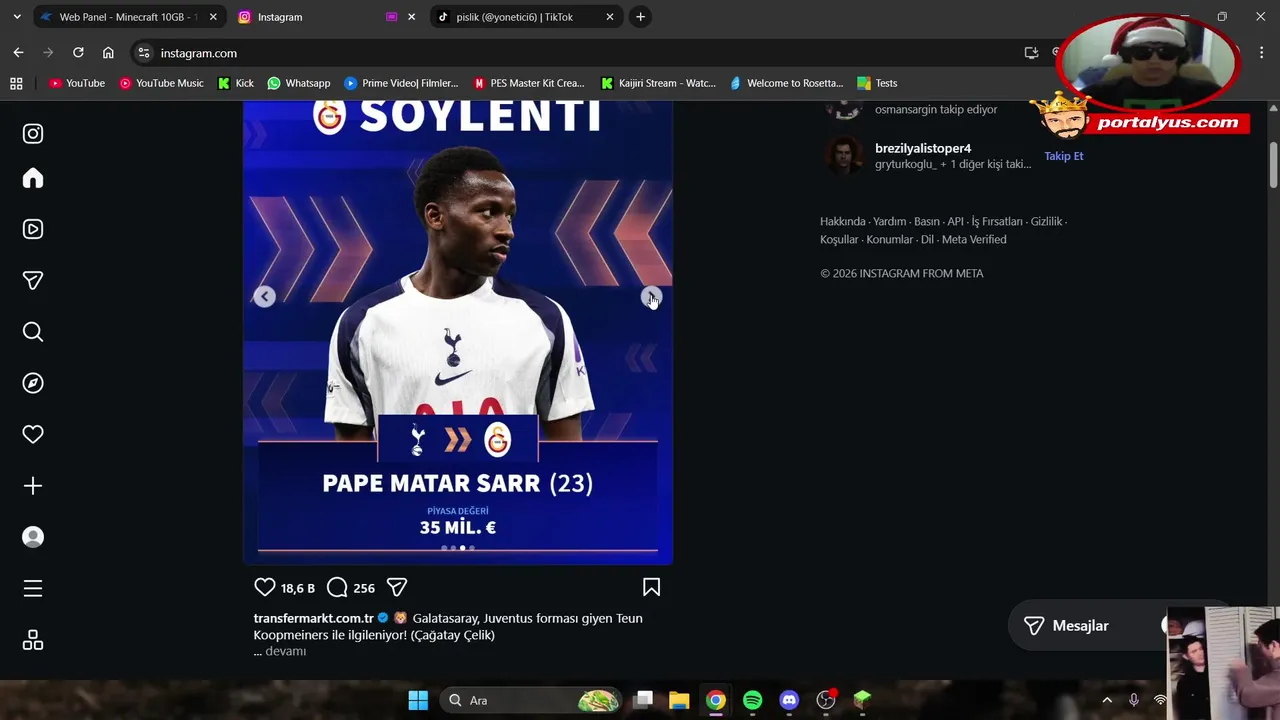Close the Web Panel Minecraft tab
1280x720 pixels.
[x=213, y=17]
